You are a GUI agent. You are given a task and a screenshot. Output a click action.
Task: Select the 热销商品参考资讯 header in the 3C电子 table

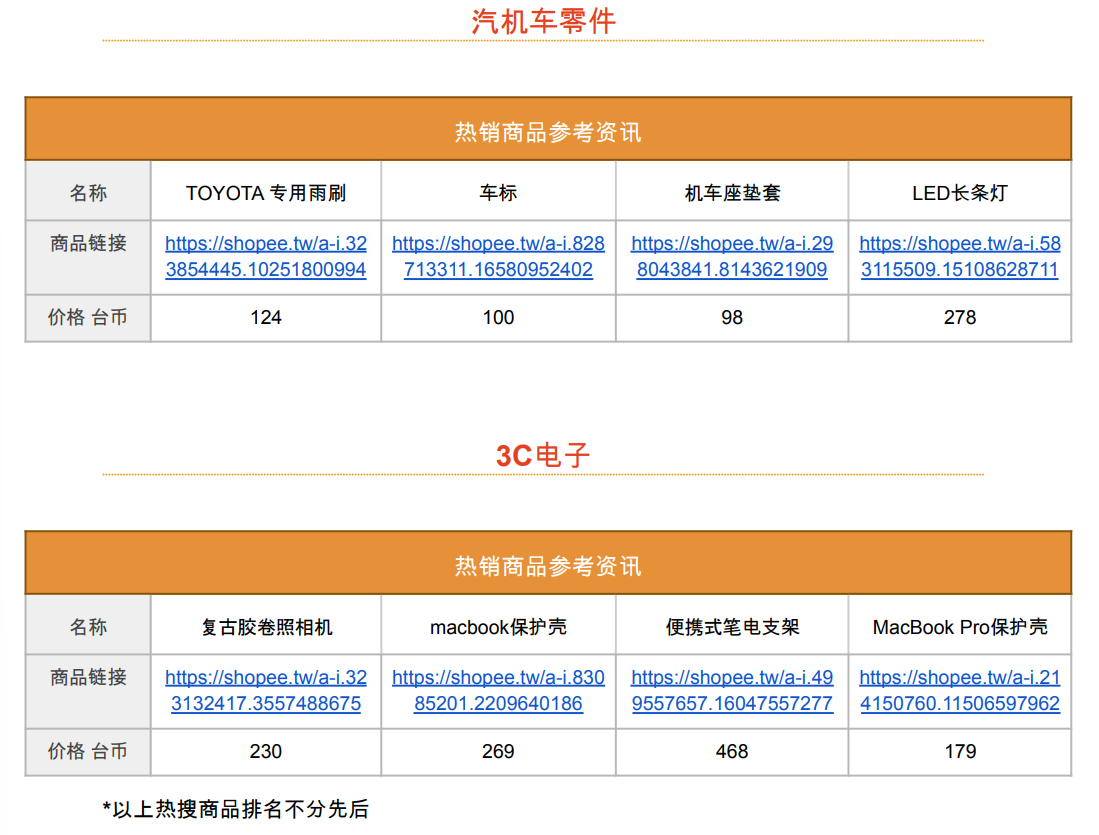click(x=548, y=566)
